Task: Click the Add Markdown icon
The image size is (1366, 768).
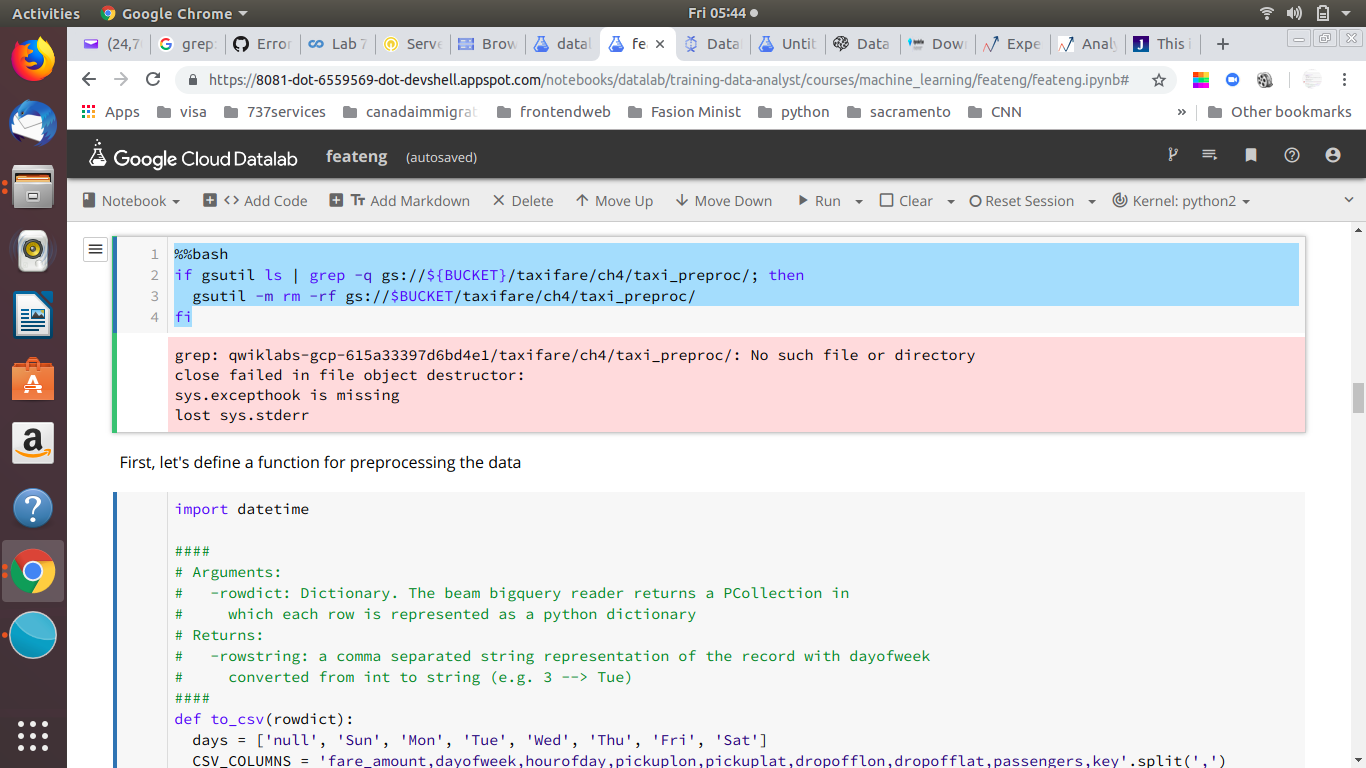Action: pyautogui.click(x=338, y=200)
